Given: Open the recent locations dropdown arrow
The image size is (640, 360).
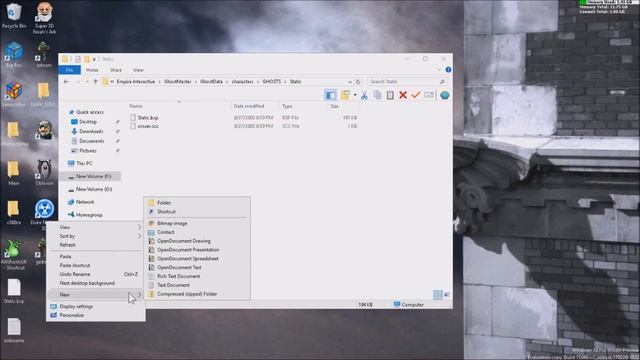Looking at the screenshot, I should point(87,82).
